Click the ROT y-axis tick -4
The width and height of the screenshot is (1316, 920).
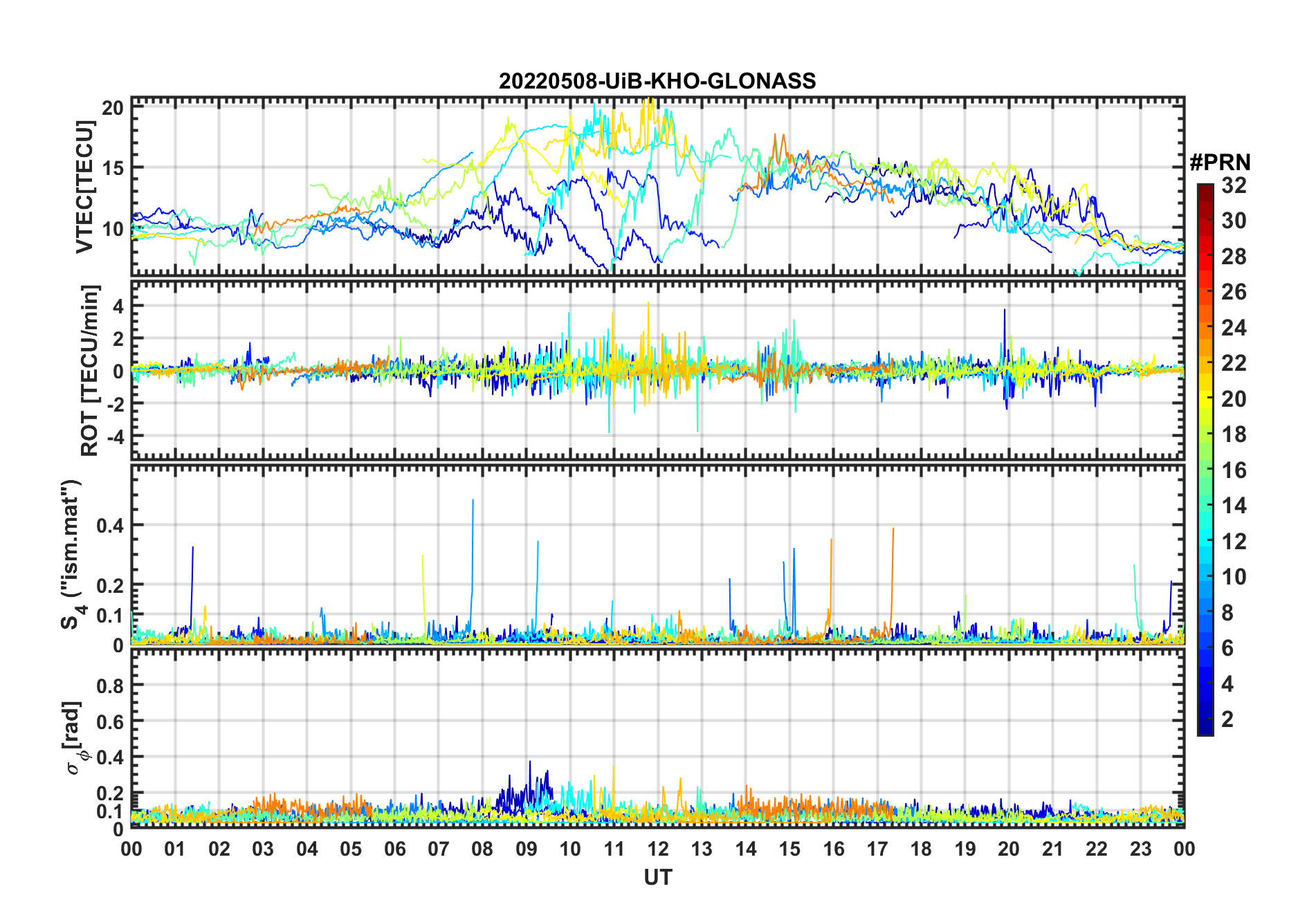(x=116, y=436)
